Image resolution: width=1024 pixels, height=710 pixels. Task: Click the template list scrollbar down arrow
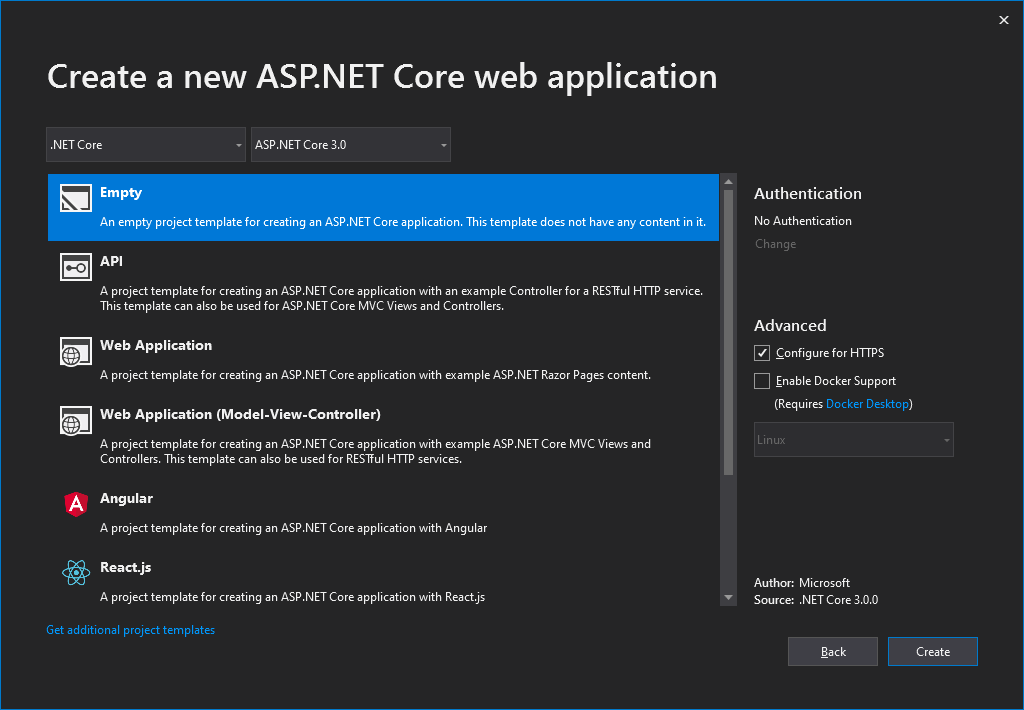[x=728, y=597]
